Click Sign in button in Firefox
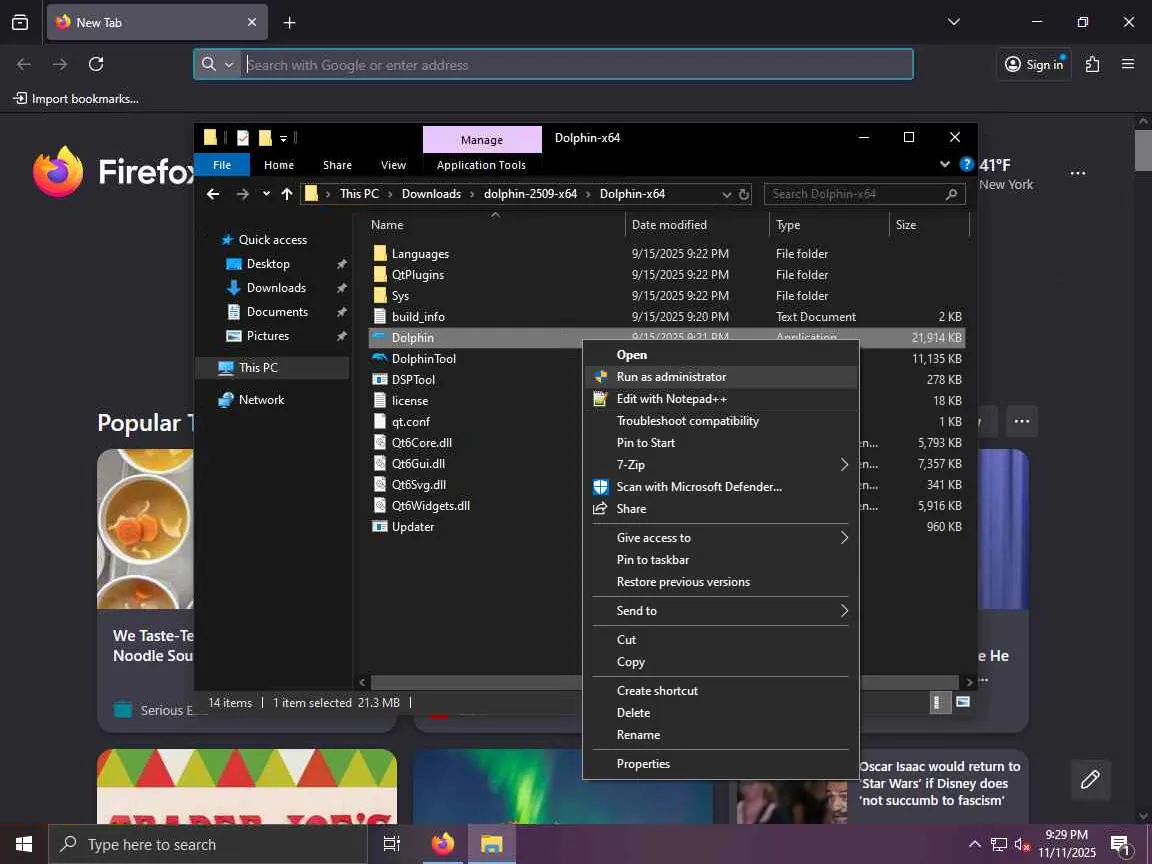The height and width of the screenshot is (864, 1152). click(x=1034, y=65)
